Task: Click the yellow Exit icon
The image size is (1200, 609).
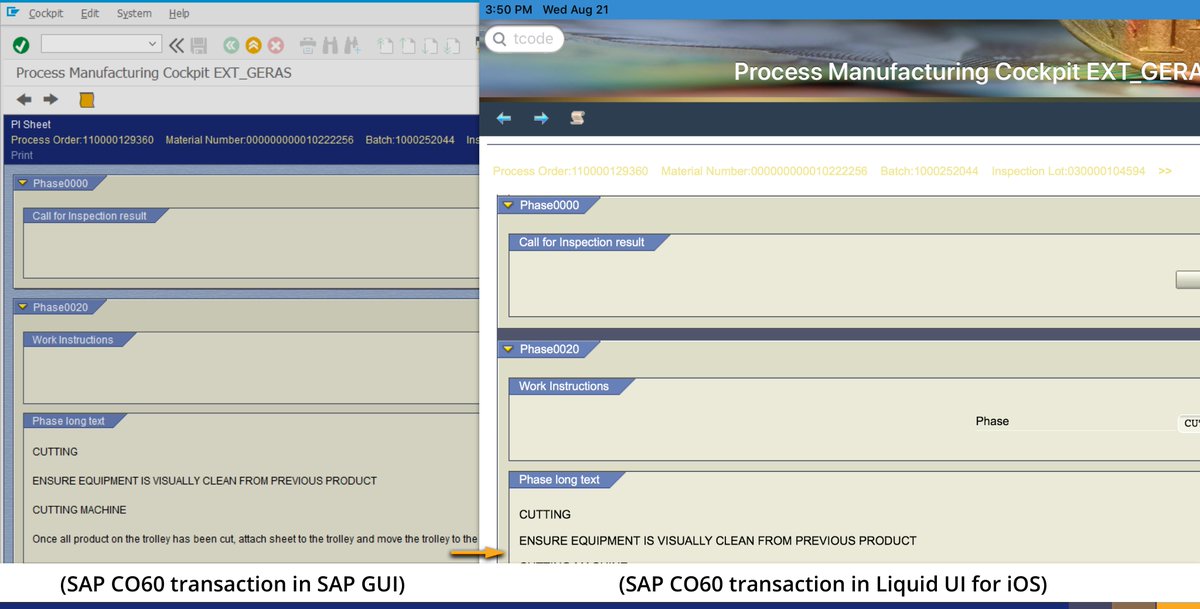Action: point(254,43)
